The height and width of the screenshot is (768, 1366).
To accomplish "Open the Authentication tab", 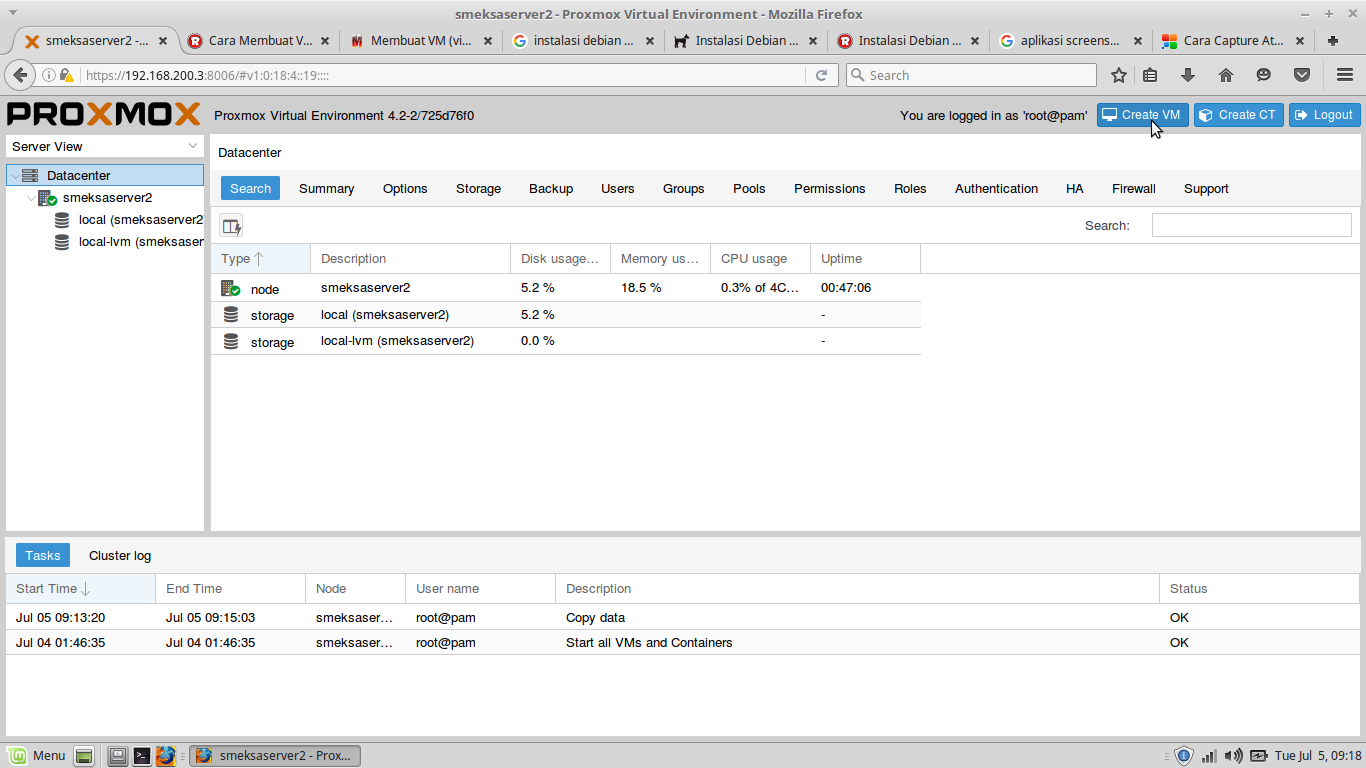I will coord(996,188).
